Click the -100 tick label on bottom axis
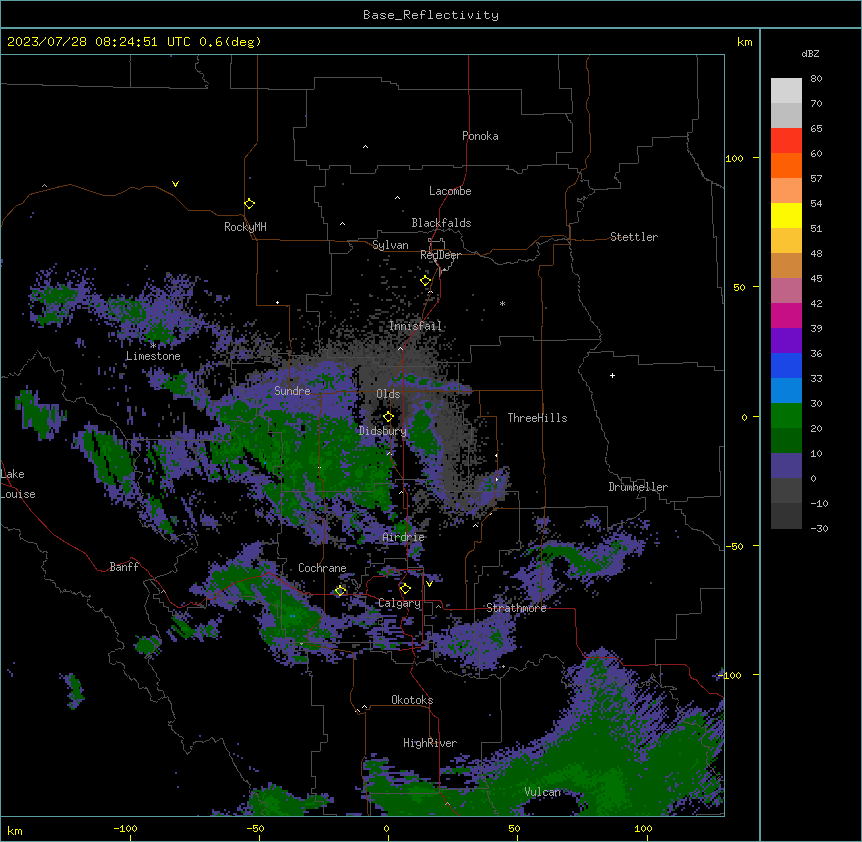 (125, 828)
